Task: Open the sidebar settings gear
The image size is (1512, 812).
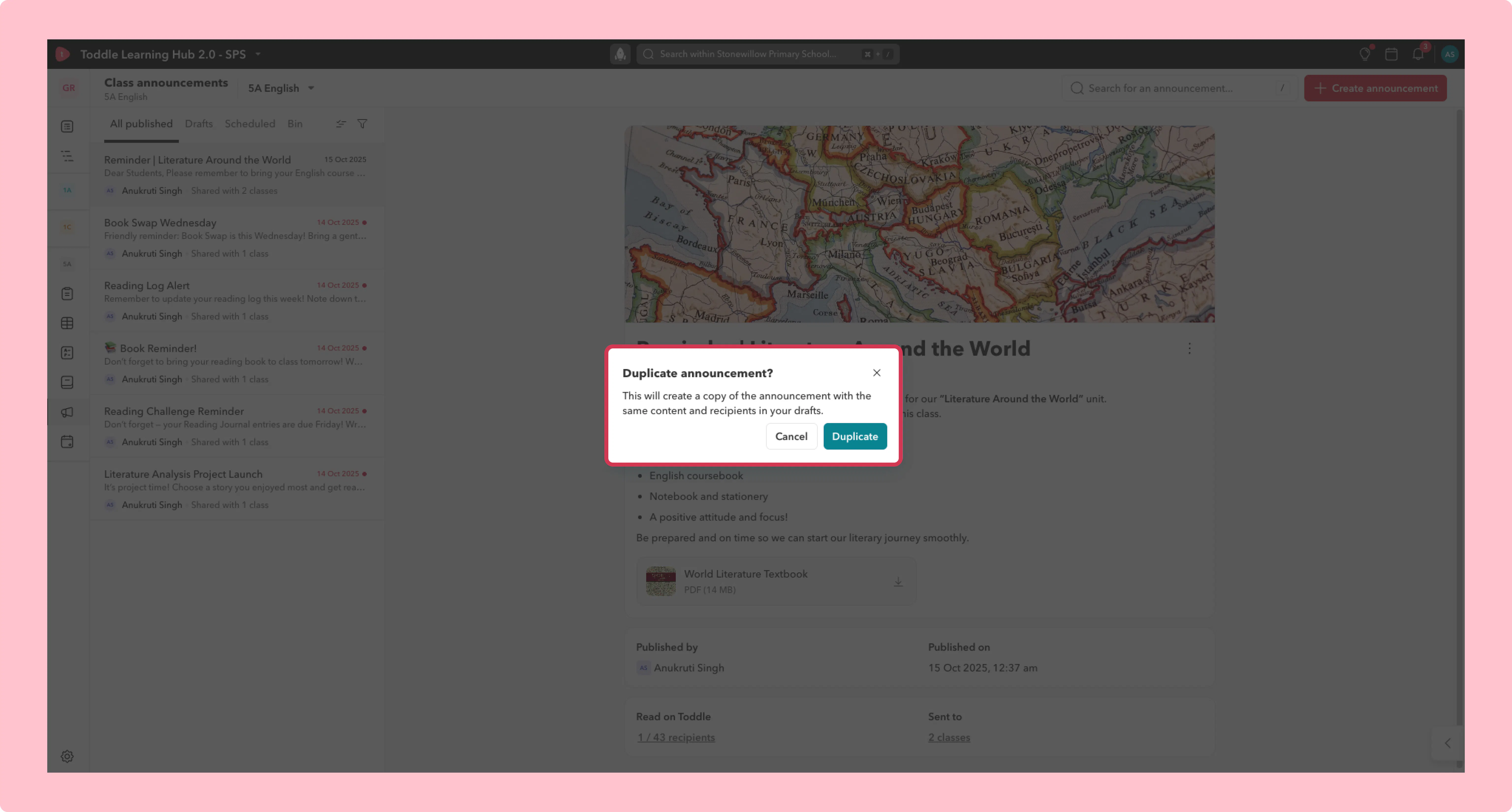Action: point(67,756)
